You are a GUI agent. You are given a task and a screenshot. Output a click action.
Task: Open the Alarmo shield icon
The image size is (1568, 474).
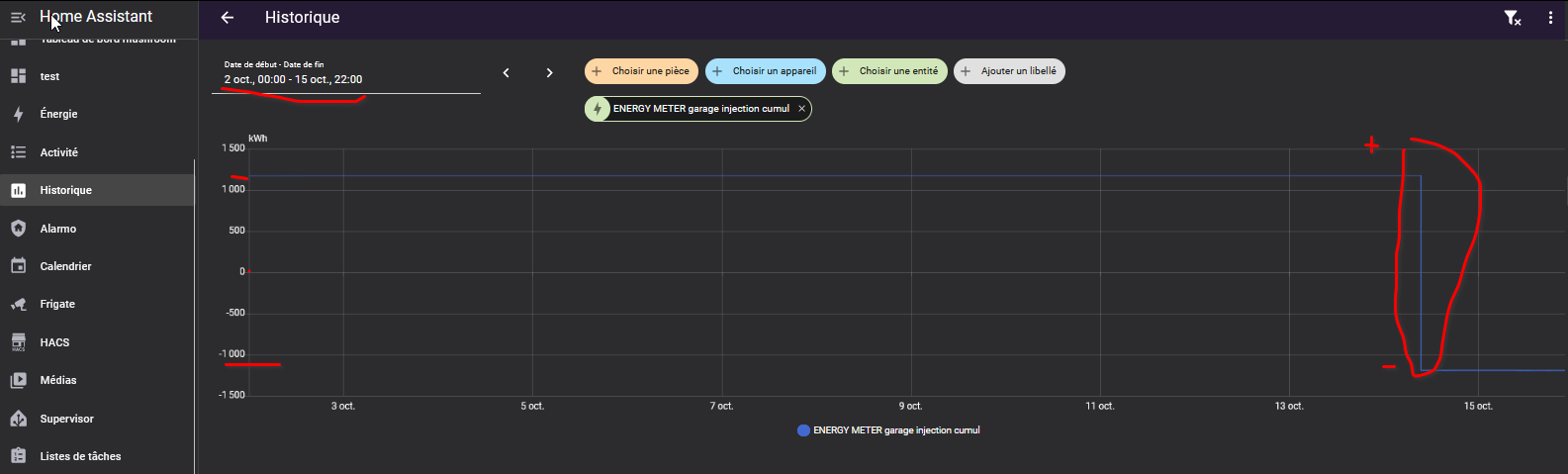[18, 229]
